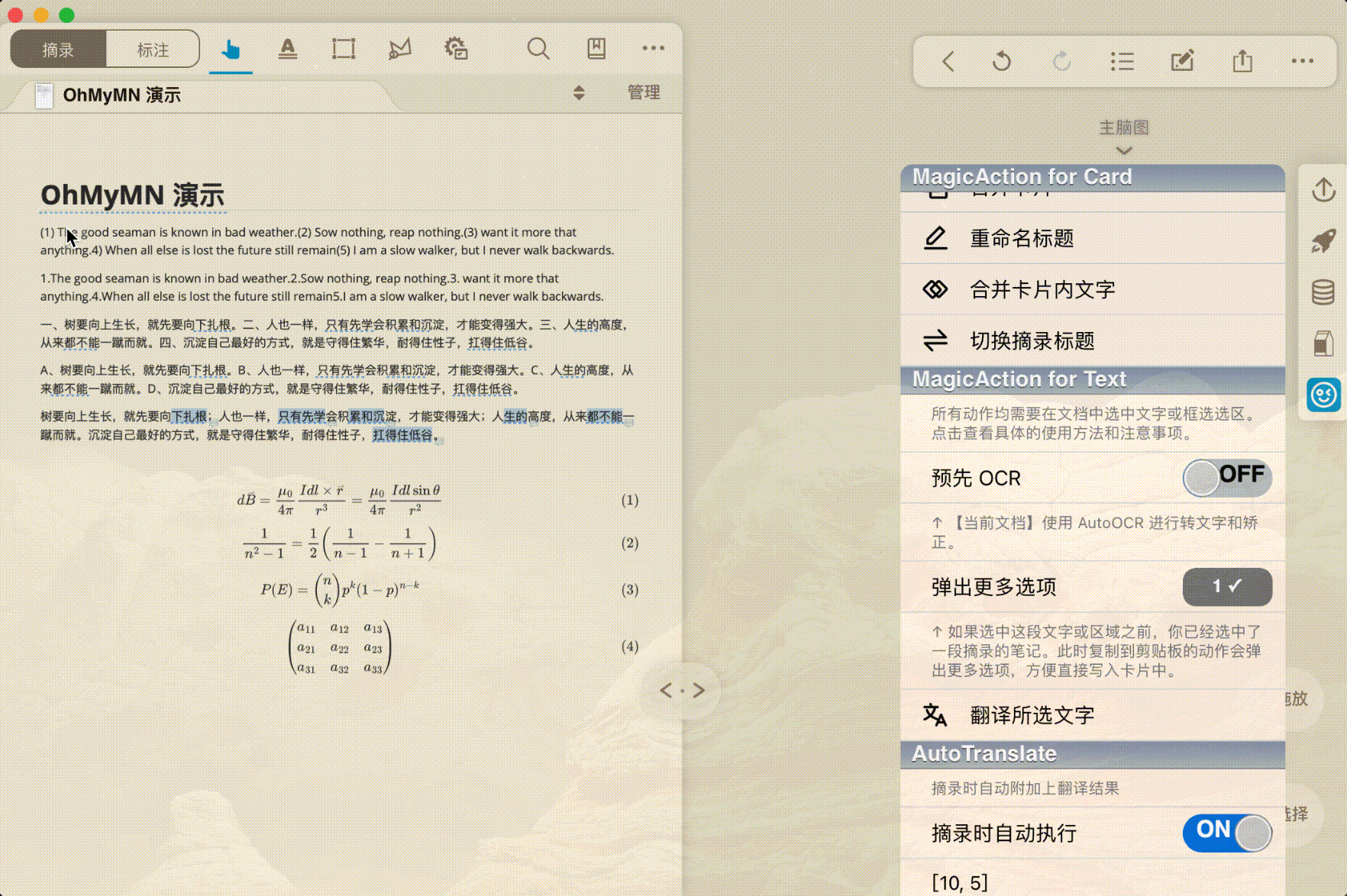The image size is (1347, 896).
Task: Click the 【当前文档】使用 AutoOCR hint text
Action: [x=1095, y=532]
